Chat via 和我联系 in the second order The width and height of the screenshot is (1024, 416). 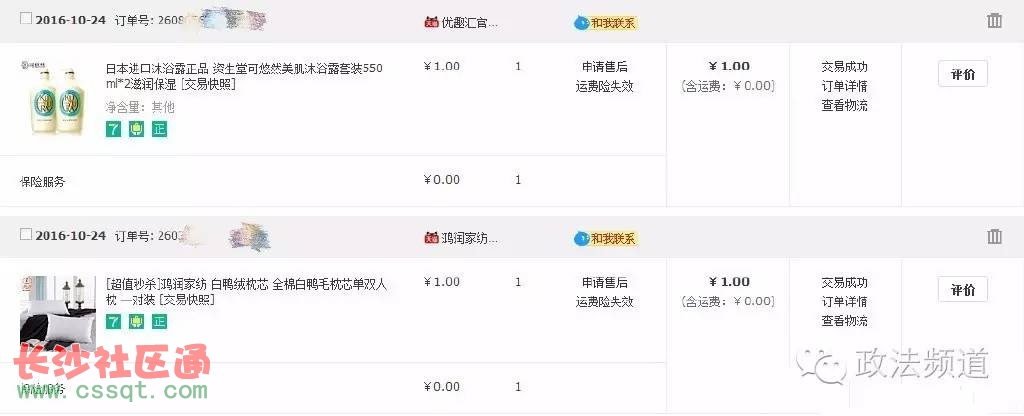(x=605, y=238)
